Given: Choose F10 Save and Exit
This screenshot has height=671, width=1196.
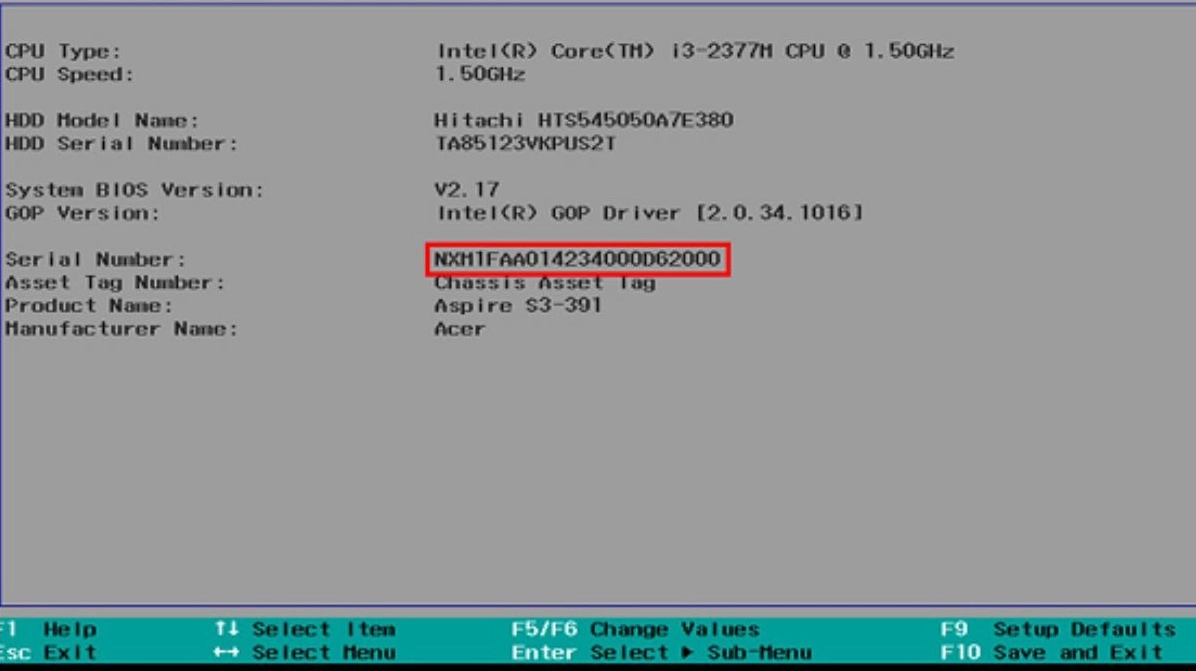Looking at the screenshot, I should pyautogui.click(x=1051, y=653).
